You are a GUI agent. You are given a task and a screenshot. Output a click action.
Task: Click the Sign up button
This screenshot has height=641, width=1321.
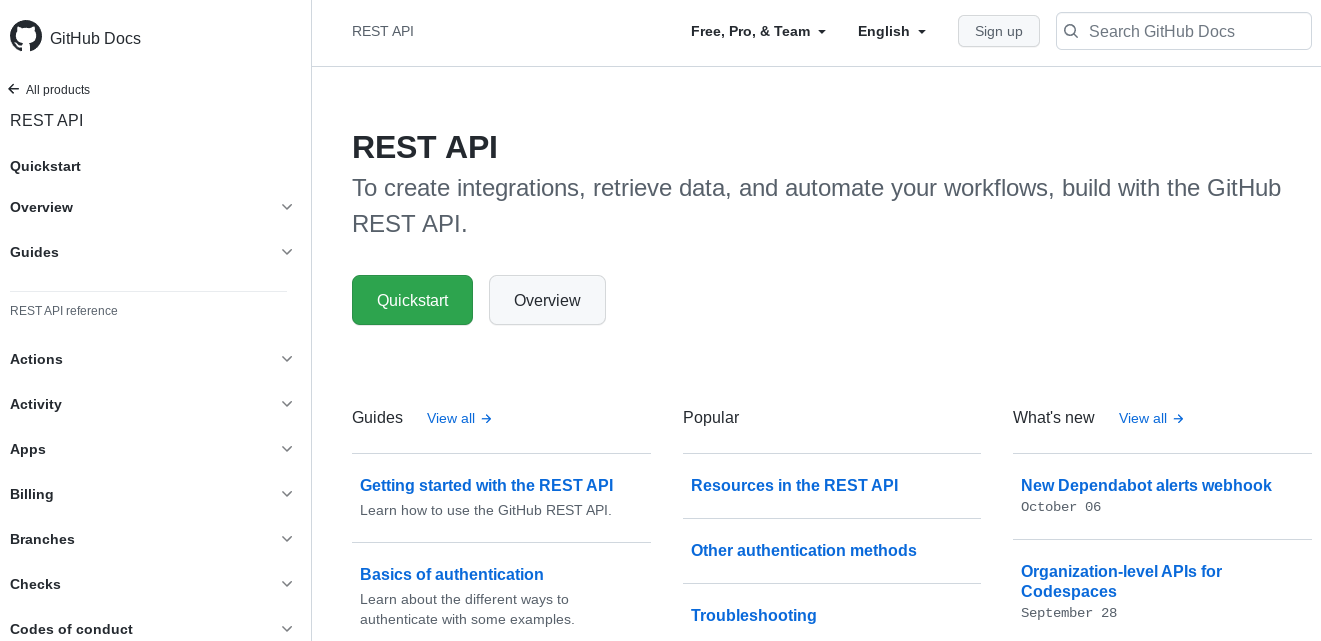point(999,31)
